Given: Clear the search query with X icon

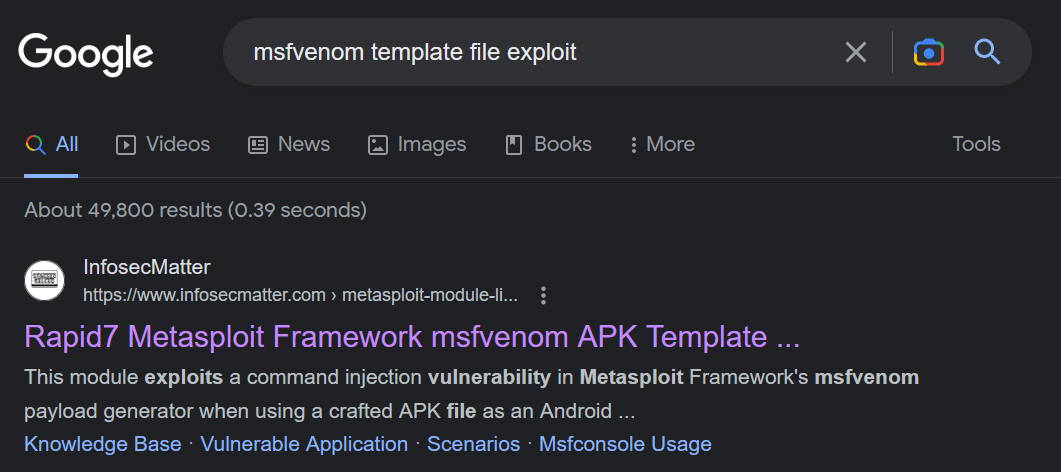Looking at the screenshot, I should 856,52.
